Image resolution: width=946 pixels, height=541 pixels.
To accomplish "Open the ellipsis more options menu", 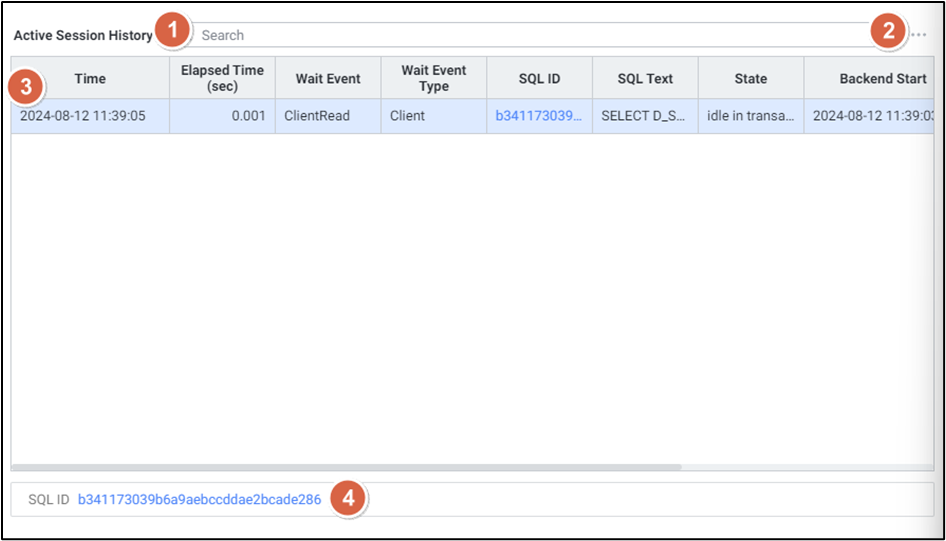I will pyautogui.click(x=918, y=35).
